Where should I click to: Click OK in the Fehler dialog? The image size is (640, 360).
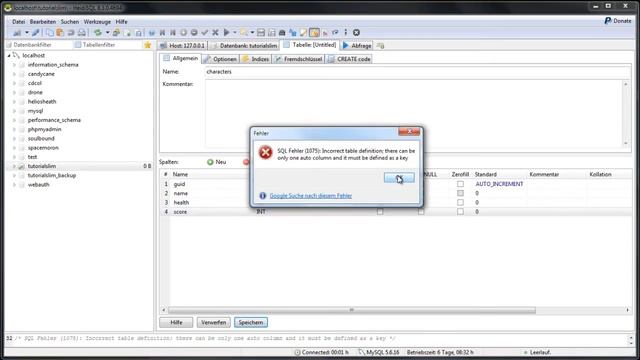point(399,178)
